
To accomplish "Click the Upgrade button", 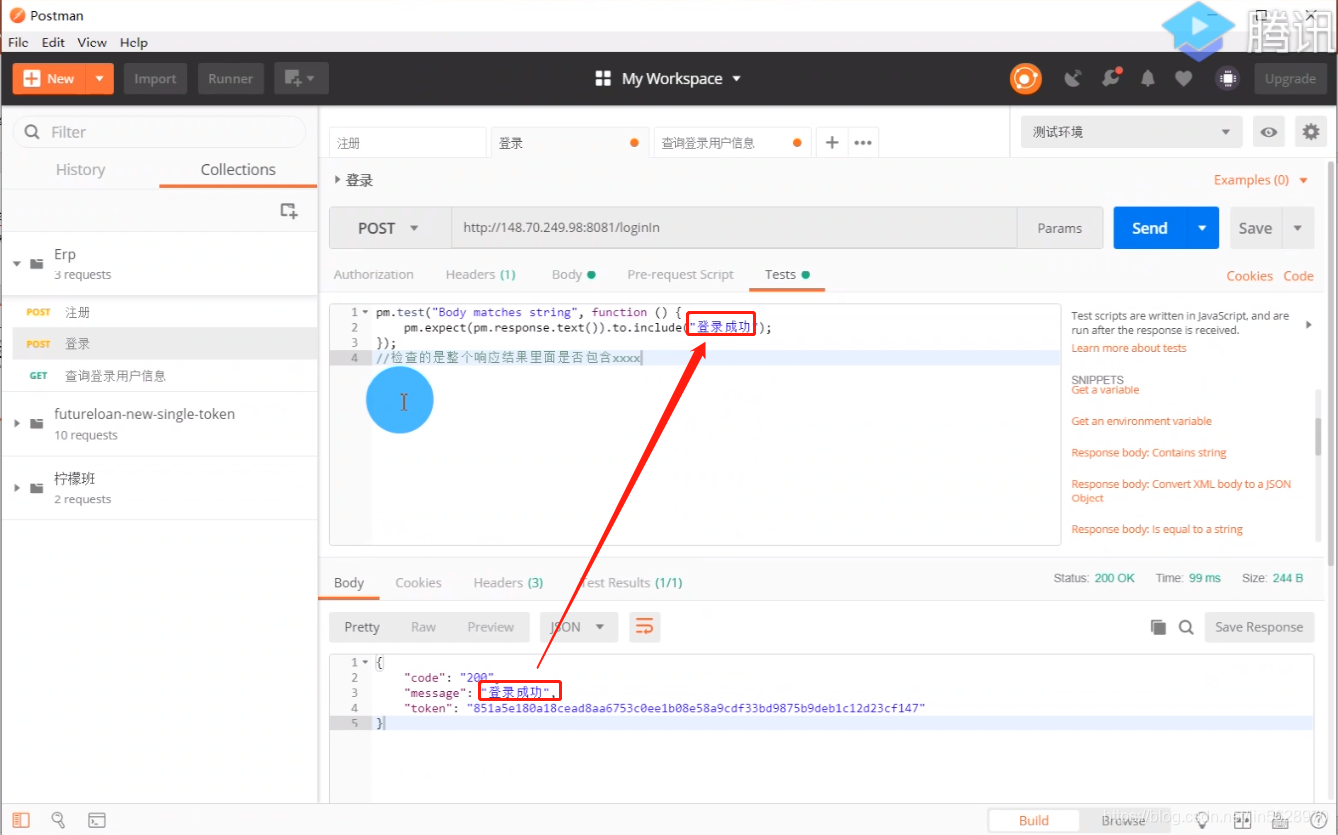I will [1290, 79].
